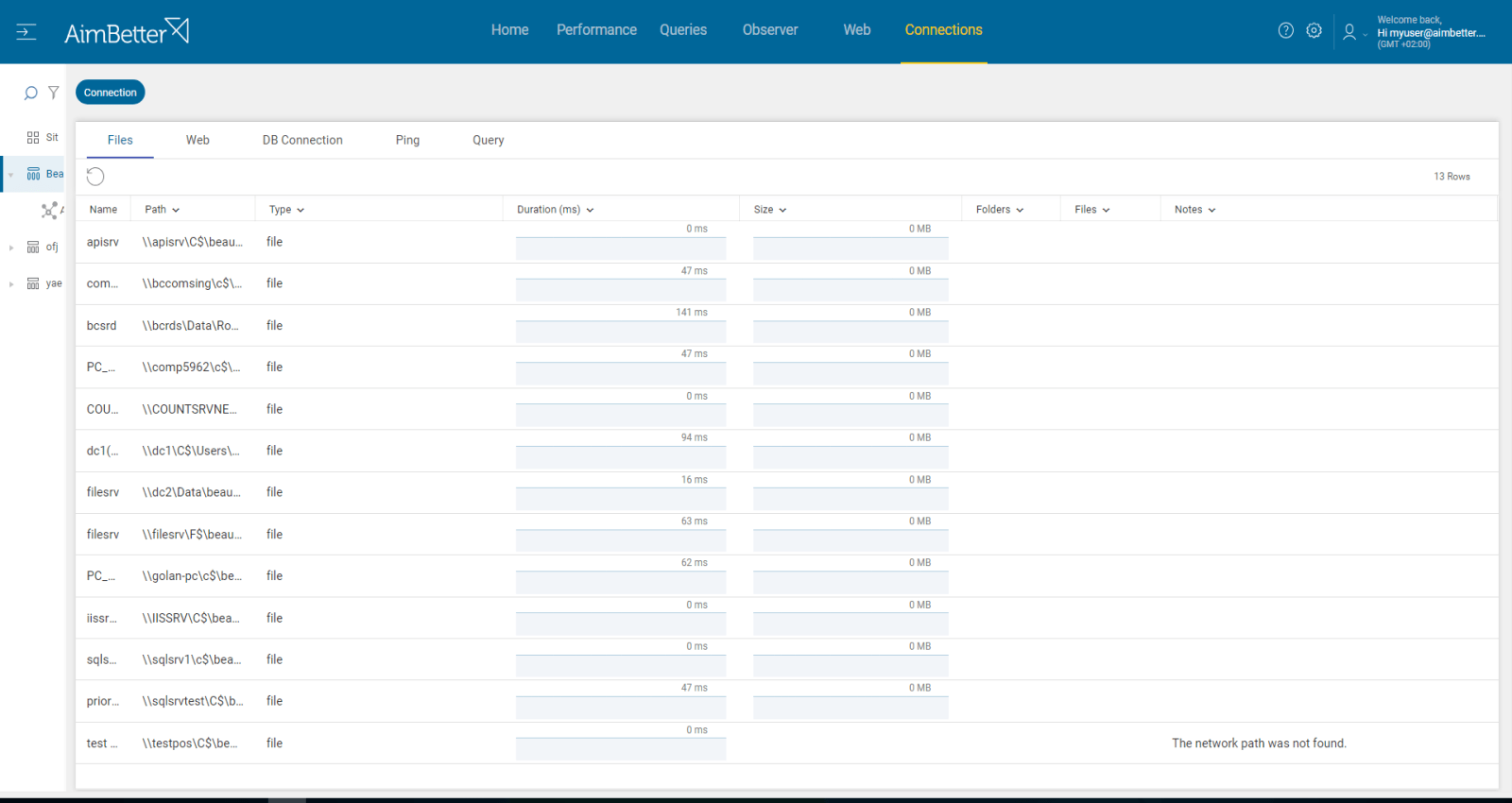The height and width of the screenshot is (803, 1512).
Task: Select the ofj server icon in sidebar
Action: click(x=33, y=248)
